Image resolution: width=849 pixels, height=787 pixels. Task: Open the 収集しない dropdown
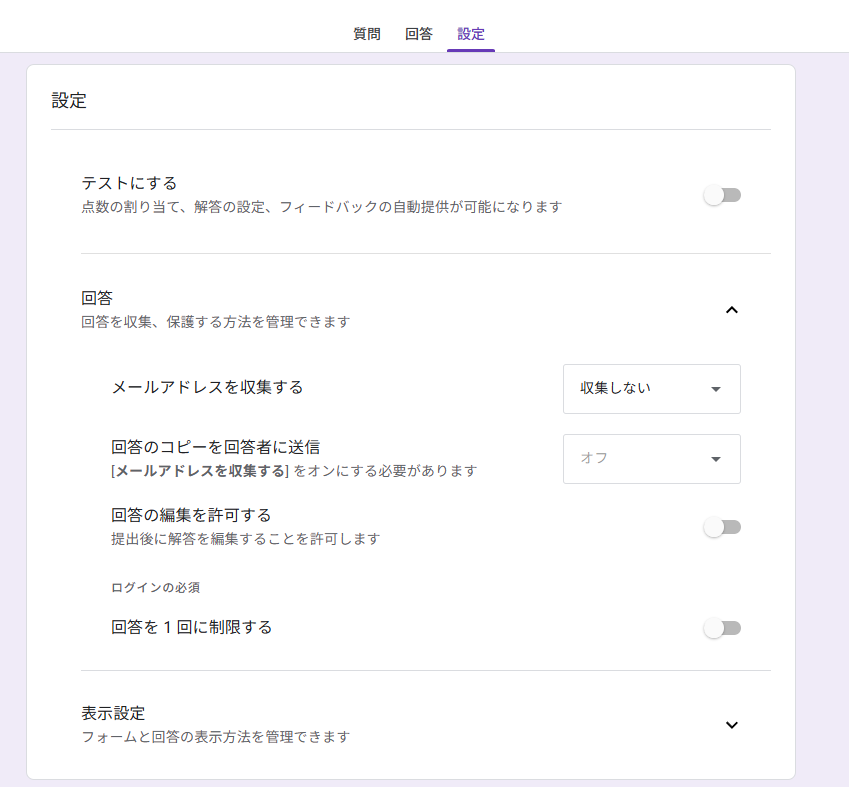click(652, 389)
